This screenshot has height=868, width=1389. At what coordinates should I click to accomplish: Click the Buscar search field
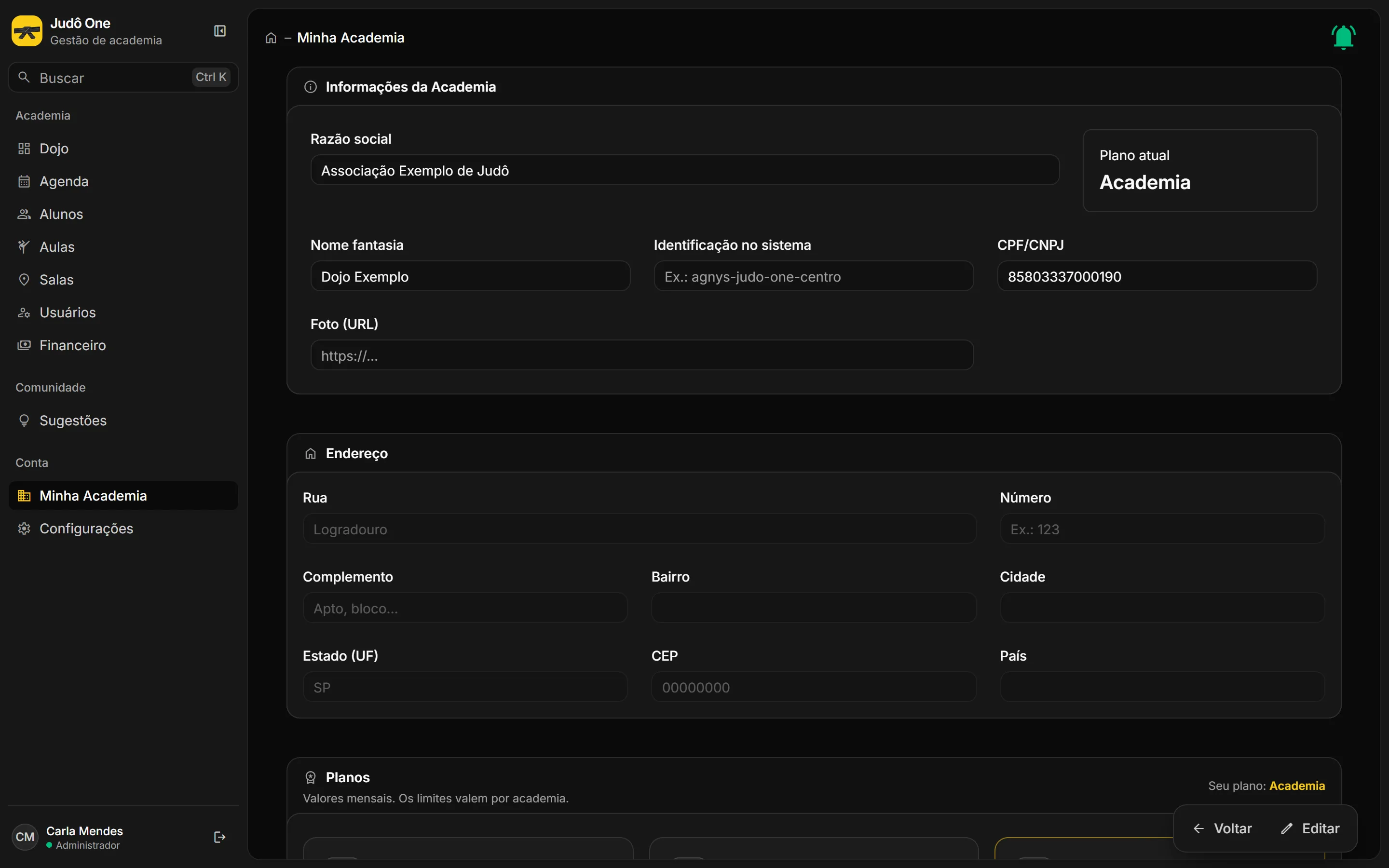coord(123,77)
